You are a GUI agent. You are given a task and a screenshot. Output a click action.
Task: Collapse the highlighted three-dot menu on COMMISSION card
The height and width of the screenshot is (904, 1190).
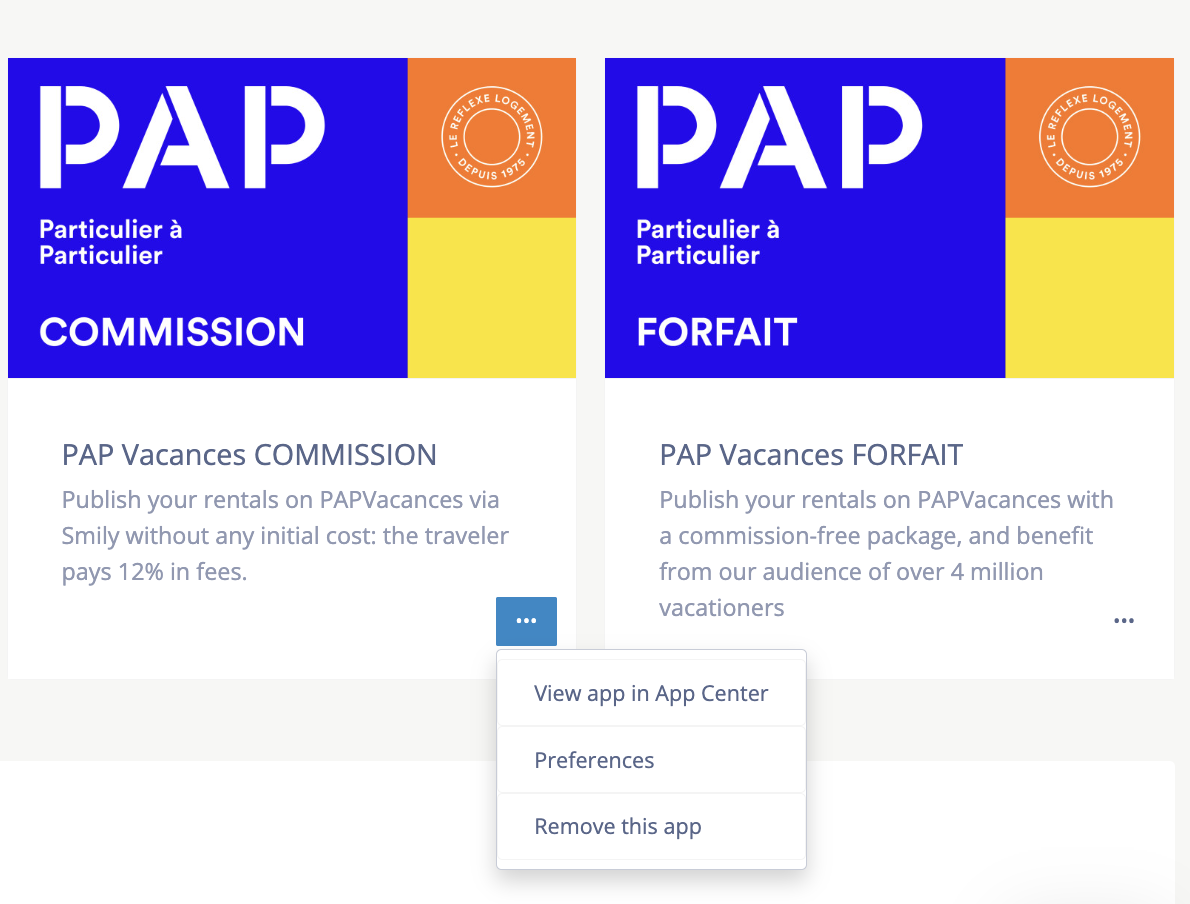pos(526,621)
